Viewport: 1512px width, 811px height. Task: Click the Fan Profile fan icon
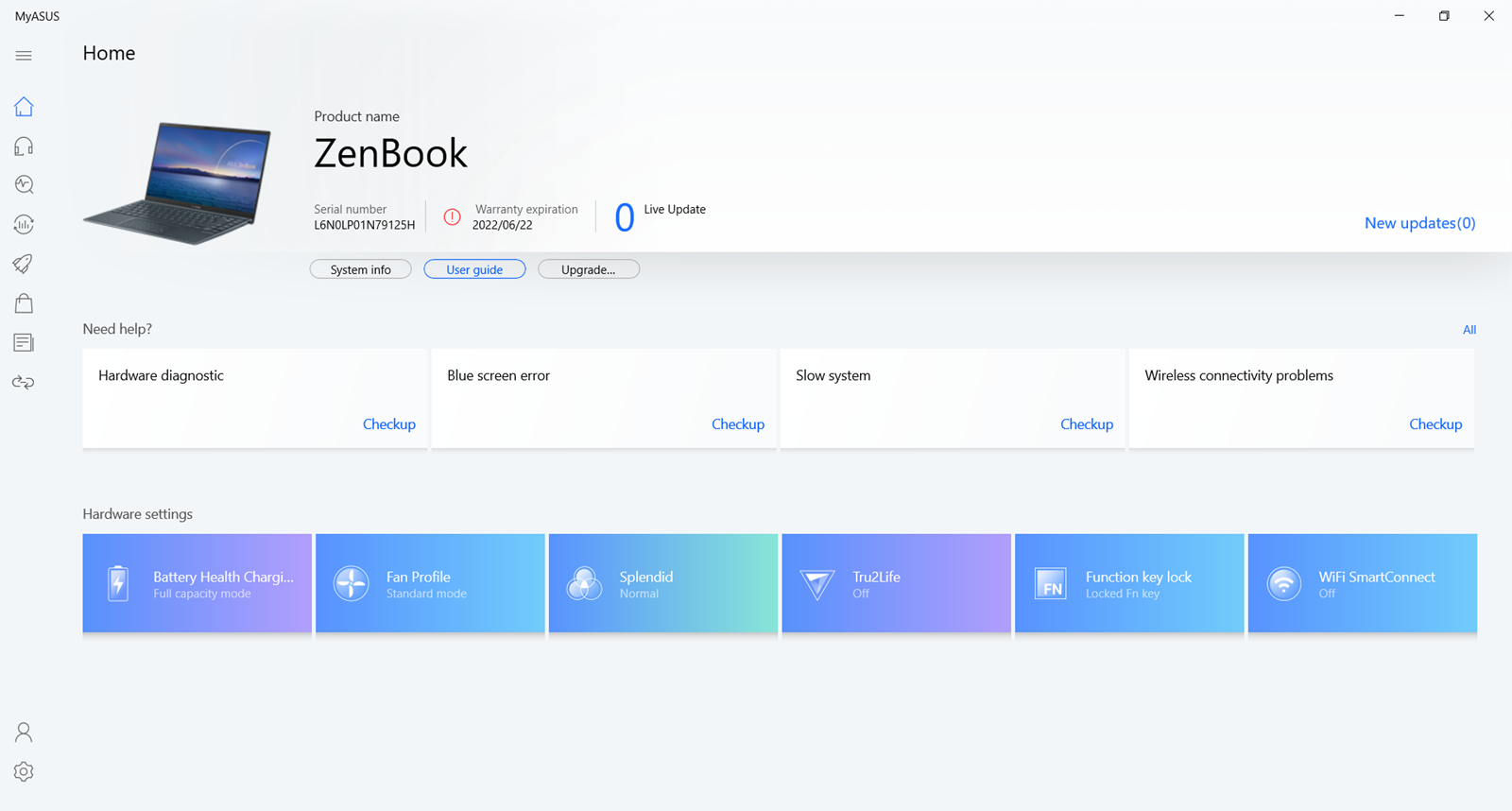tap(352, 583)
